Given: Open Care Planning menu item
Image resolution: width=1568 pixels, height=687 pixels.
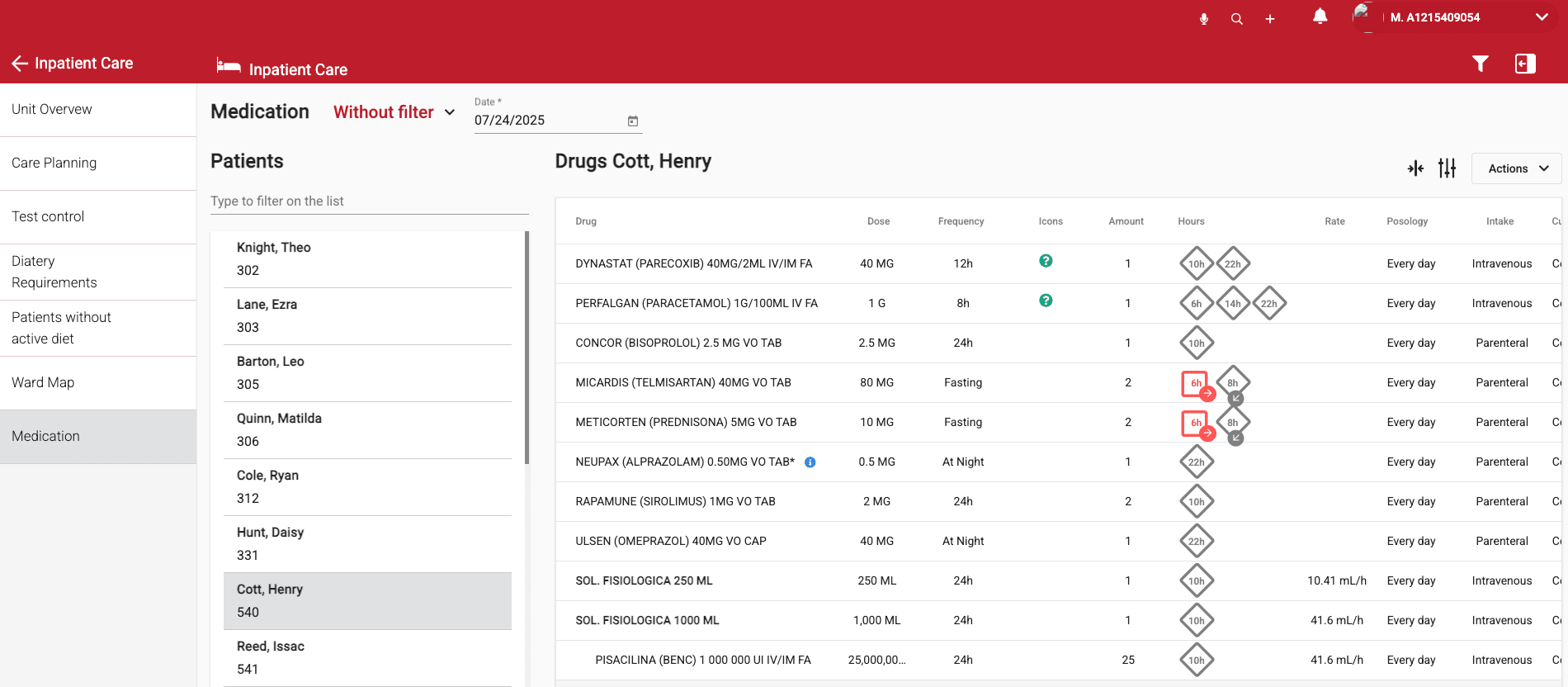Looking at the screenshot, I should click(98, 163).
